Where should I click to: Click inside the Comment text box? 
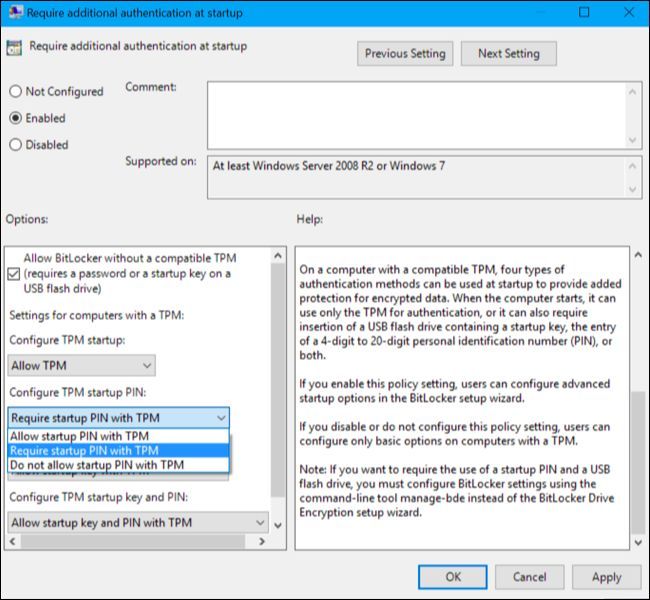(x=416, y=113)
